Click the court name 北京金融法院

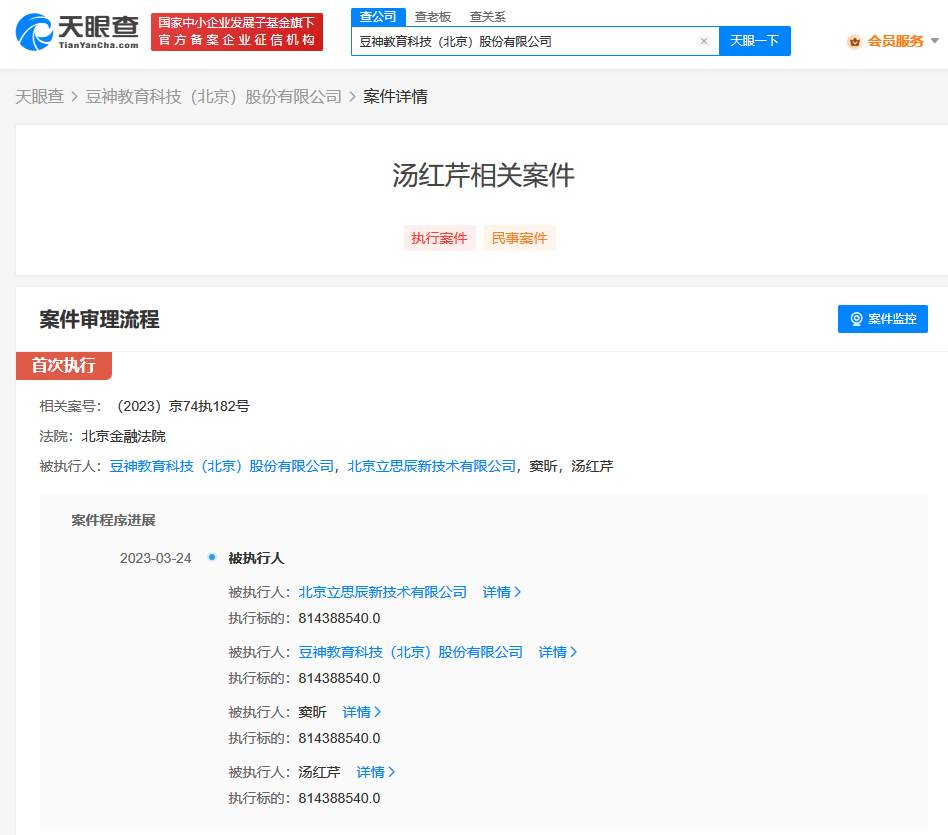coord(123,437)
